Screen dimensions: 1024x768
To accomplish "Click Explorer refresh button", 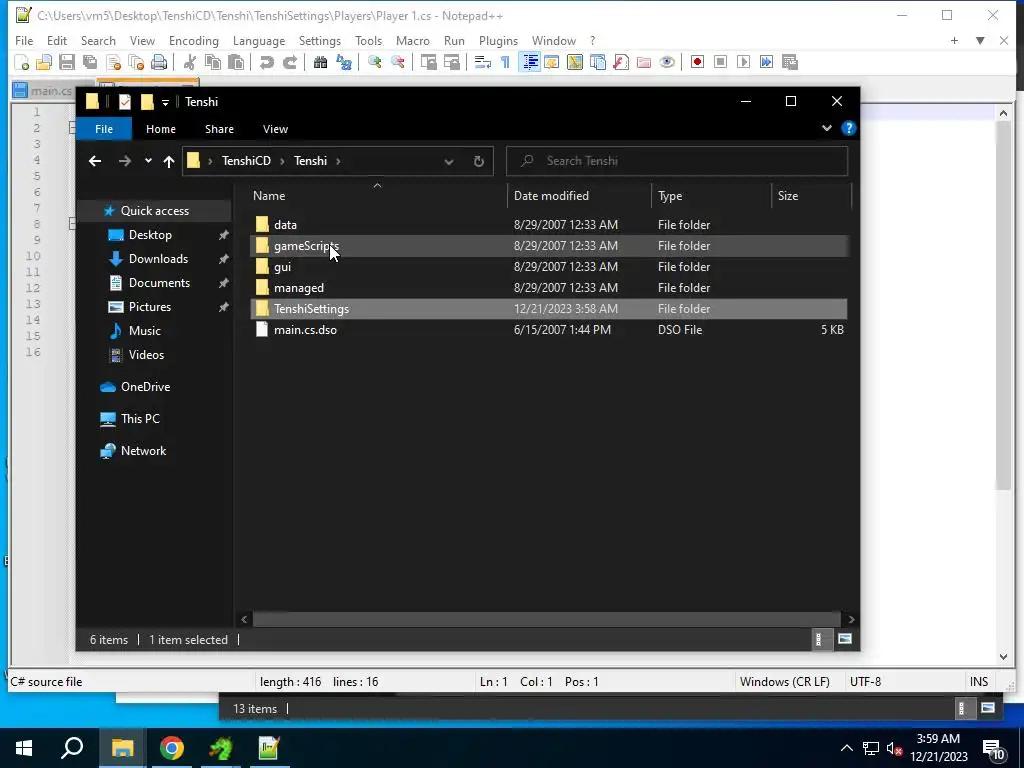I will click(479, 161).
